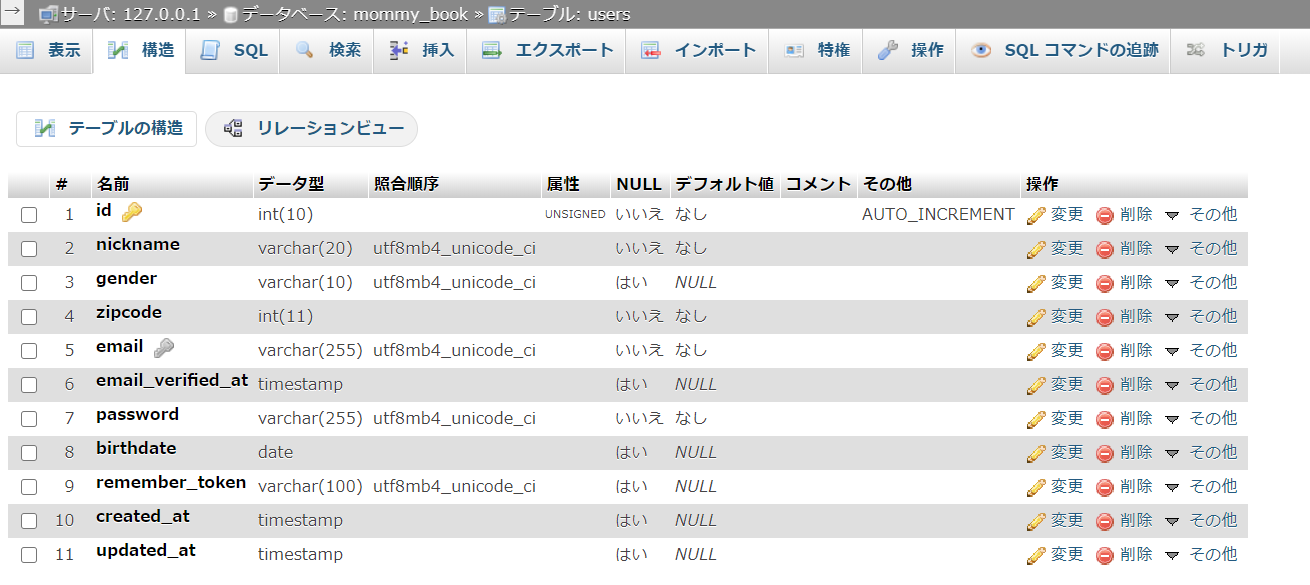This screenshot has height=585, width=1310.
Task: Click red delete icon for email_verified_at
Action: click(x=1105, y=385)
